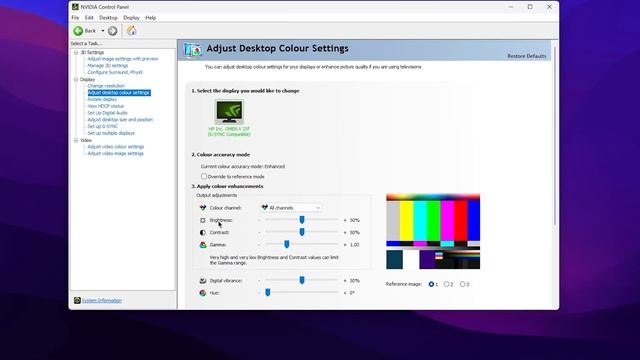640x360 pixels.
Task: Enable Override to reference mode checkbox
Action: [204, 176]
